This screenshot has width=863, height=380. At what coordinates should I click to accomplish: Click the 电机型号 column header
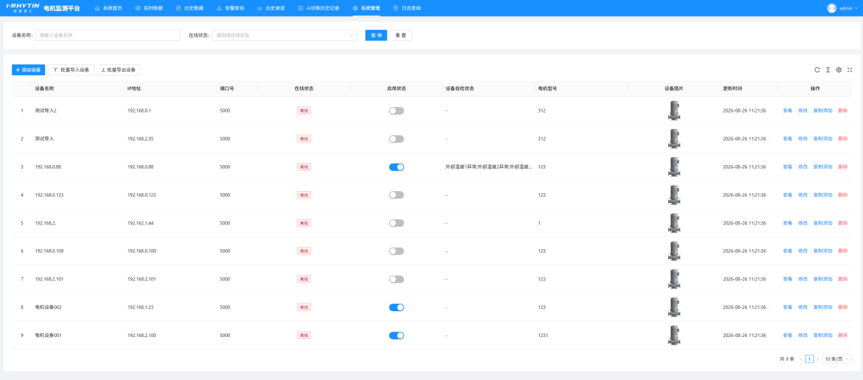tap(547, 89)
